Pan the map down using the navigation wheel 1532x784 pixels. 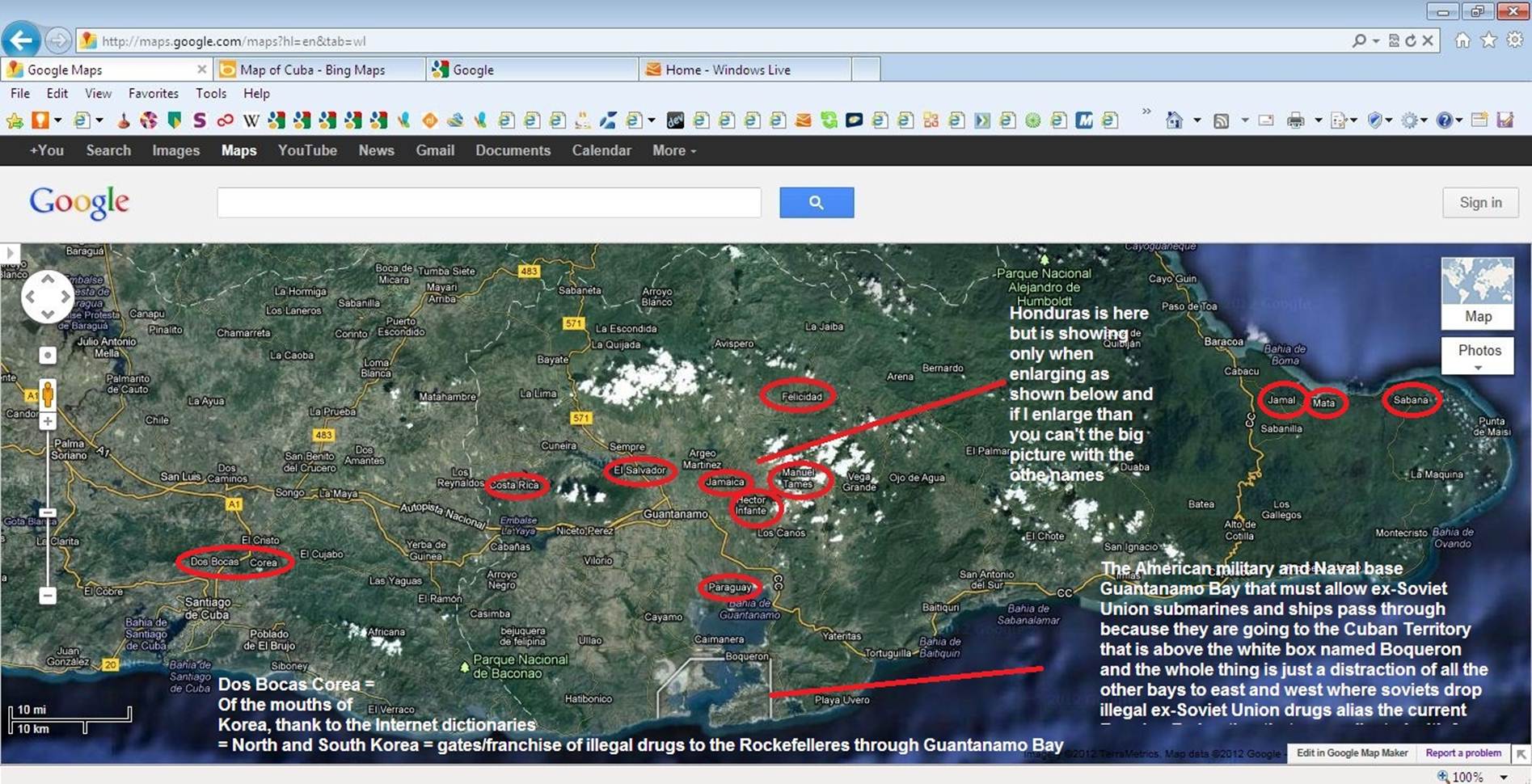[x=48, y=314]
